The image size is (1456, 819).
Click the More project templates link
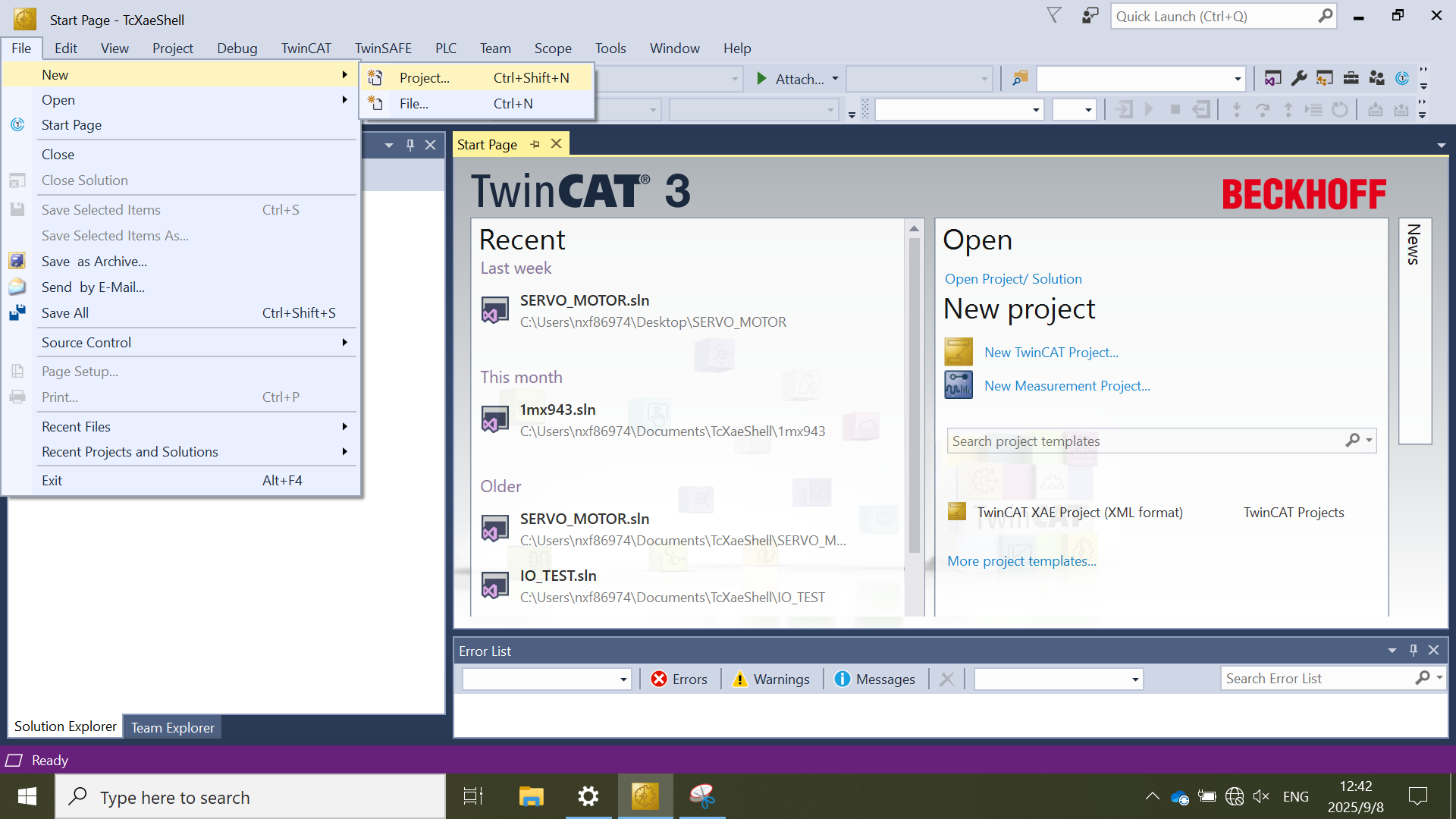coord(1021,561)
